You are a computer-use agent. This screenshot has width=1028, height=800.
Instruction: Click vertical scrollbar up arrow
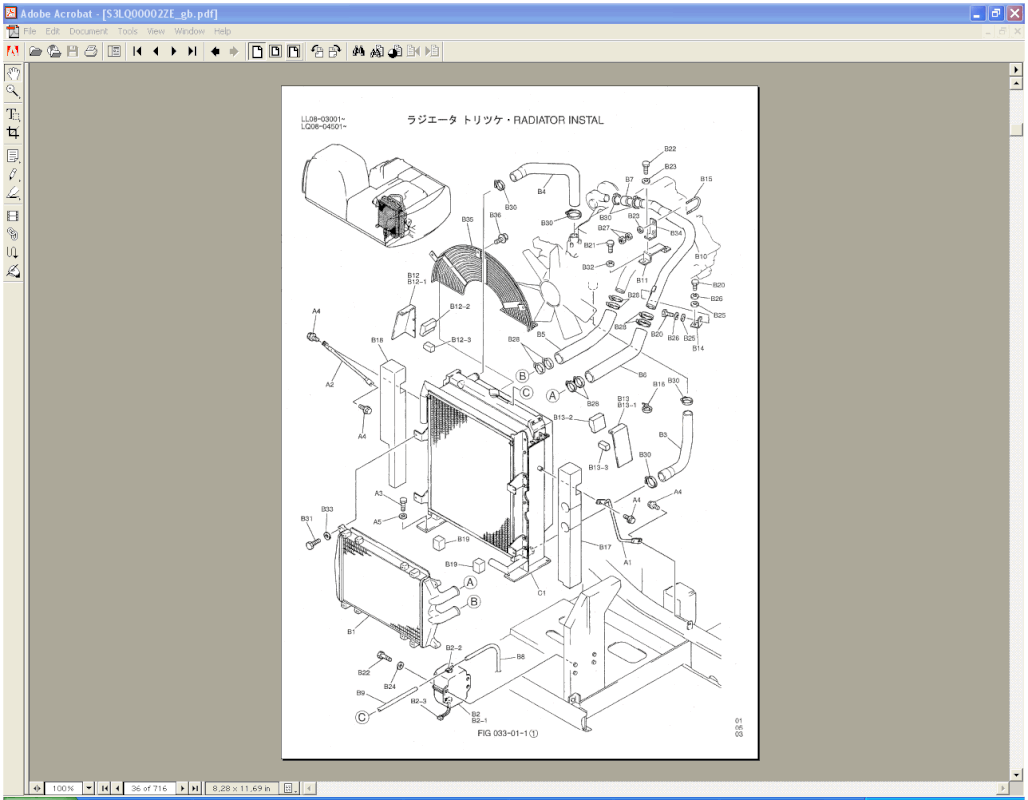pyautogui.click(x=1016, y=83)
